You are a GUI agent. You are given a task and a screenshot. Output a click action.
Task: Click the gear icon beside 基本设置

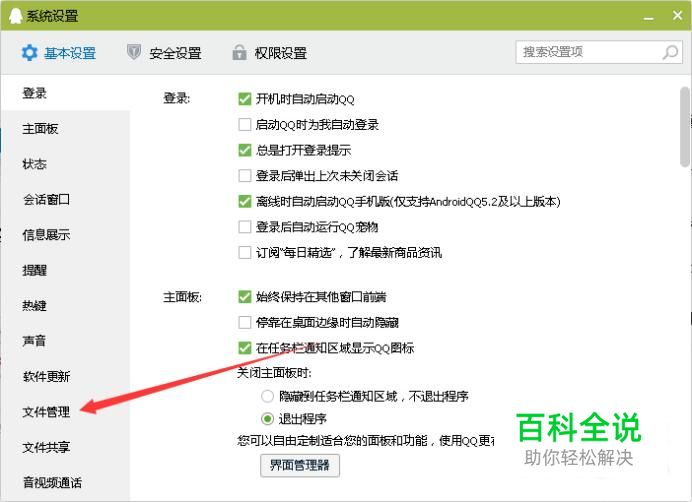(x=30, y=53)
